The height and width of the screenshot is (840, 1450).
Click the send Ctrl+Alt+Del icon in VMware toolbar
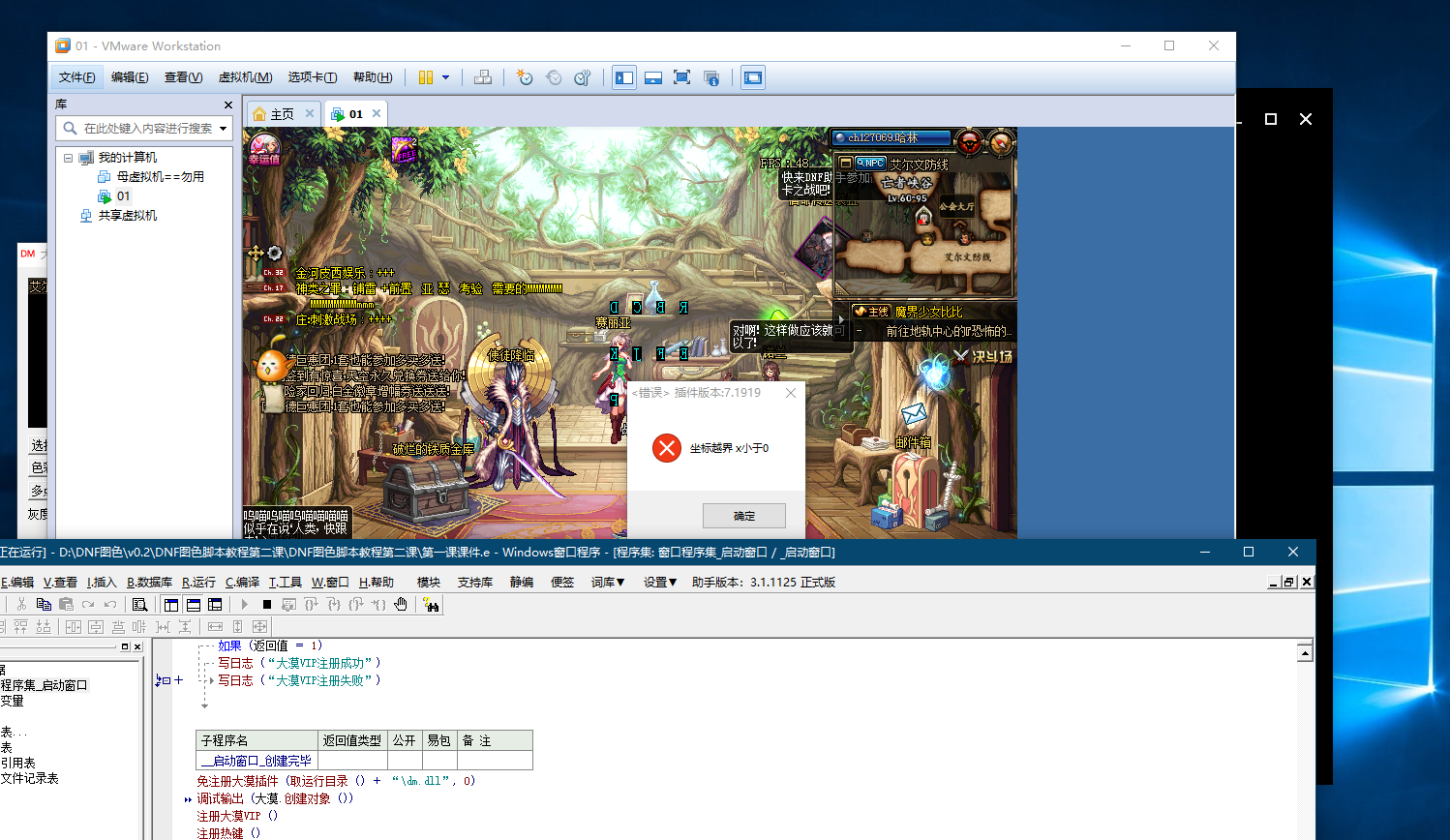coord(483,77)
